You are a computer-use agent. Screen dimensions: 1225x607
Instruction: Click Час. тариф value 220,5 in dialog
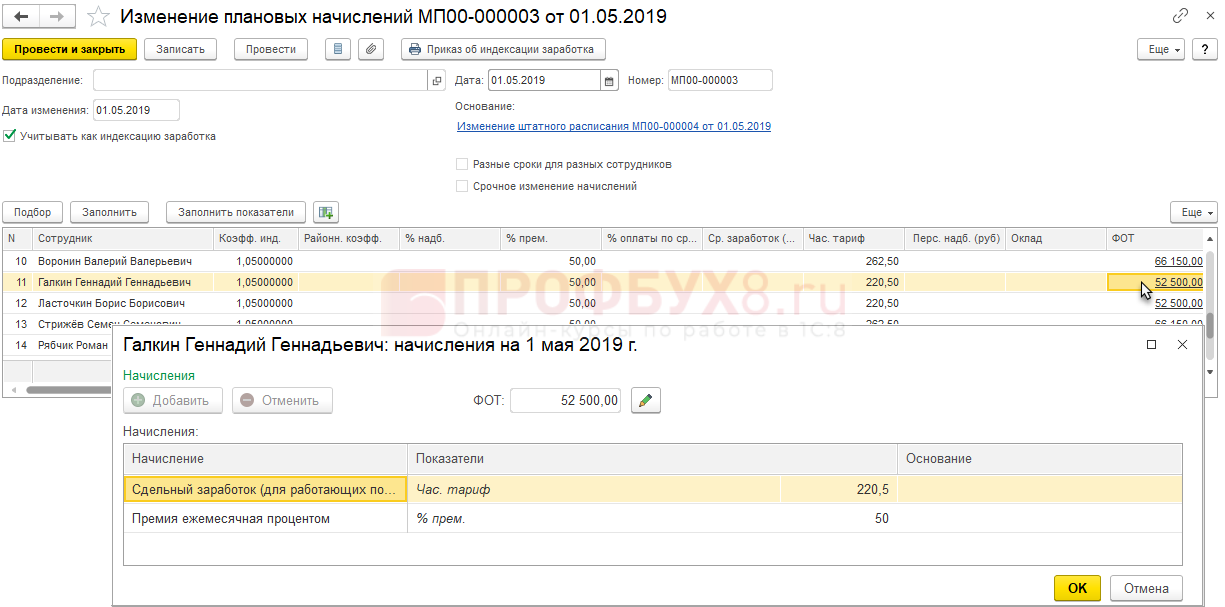838,490
